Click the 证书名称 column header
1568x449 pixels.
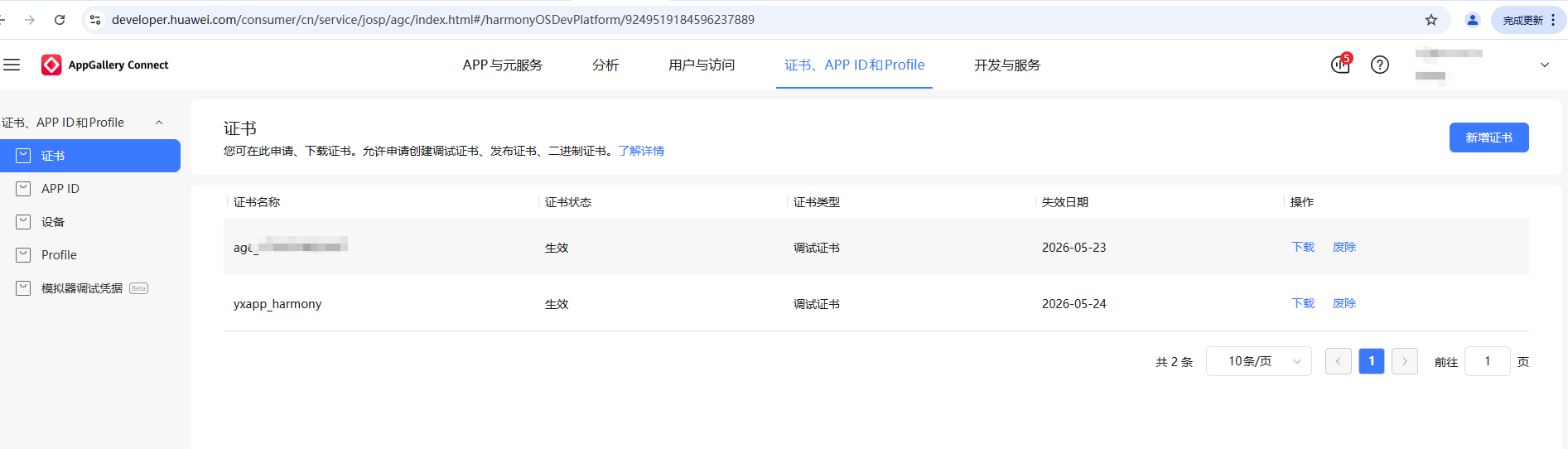coord(257,202)
